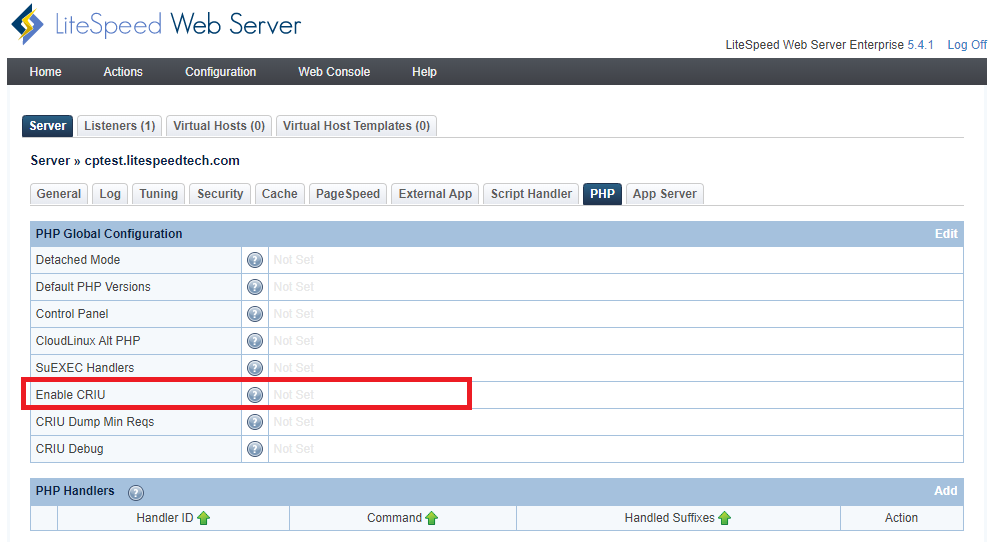The height and width of the screenshot is (542, 1003).
Task: Click the Enable CRIU label
Action: [x=70, y=395]
